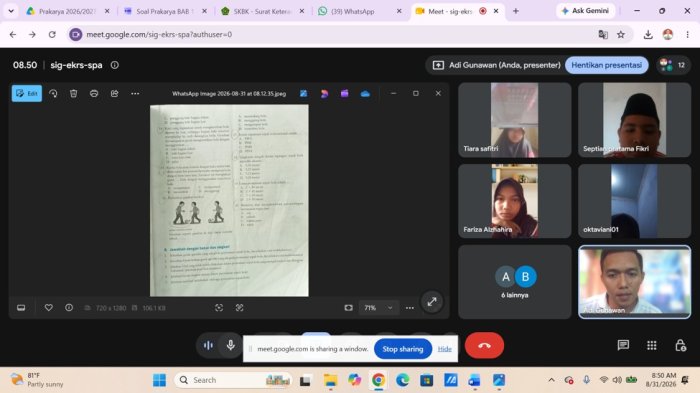Image resolution: width=700 pixels, height=393 pixels.
Task: Click Stop sharing button
Action: pyautogui.click(x=403, y=349)
